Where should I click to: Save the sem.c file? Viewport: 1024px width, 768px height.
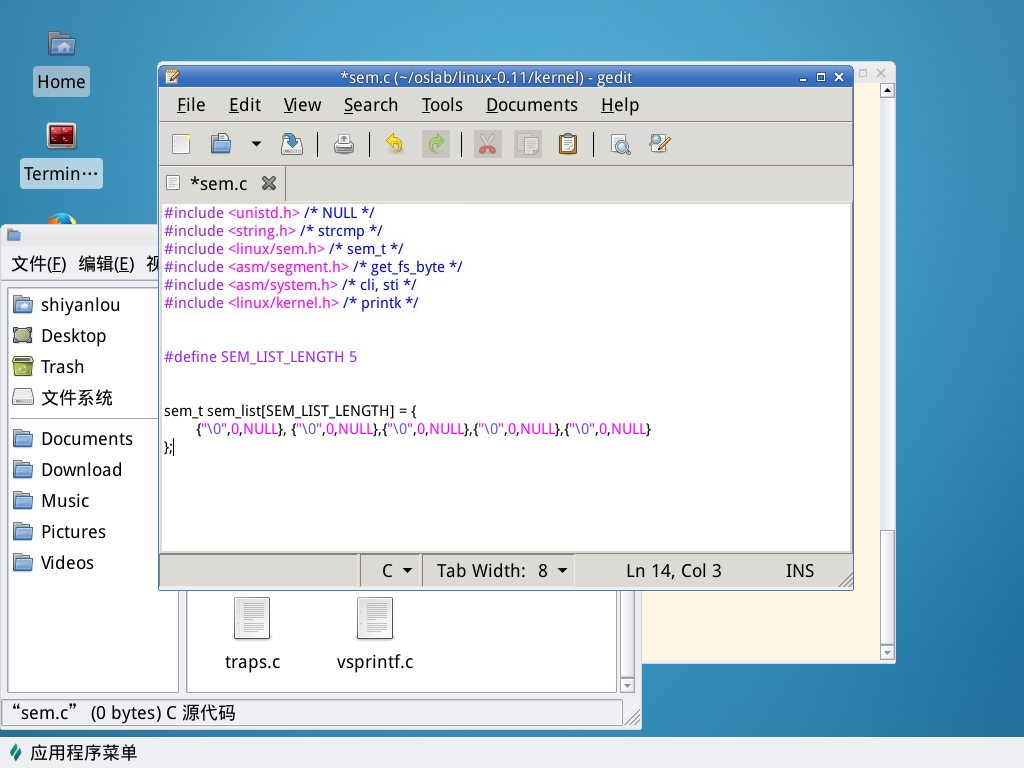[x=291, y=144]
